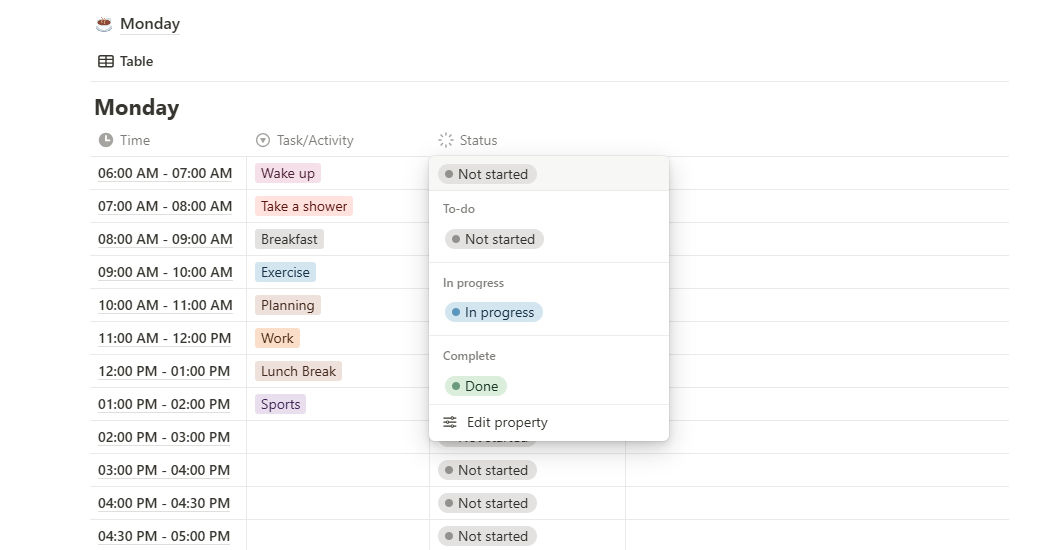Click the blue Exercise tag
Screen dimensions: 1047x550
(x=285, y=272)
